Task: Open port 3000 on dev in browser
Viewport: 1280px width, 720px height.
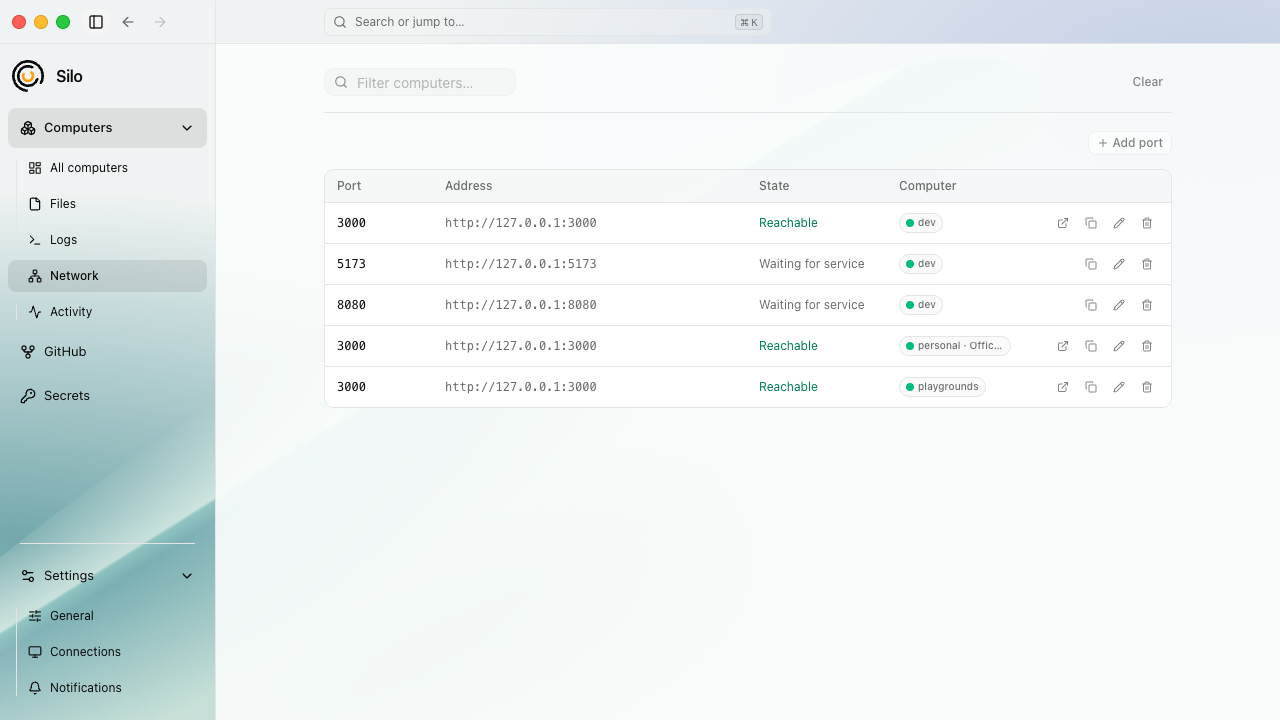Action: pos(1063,223)
